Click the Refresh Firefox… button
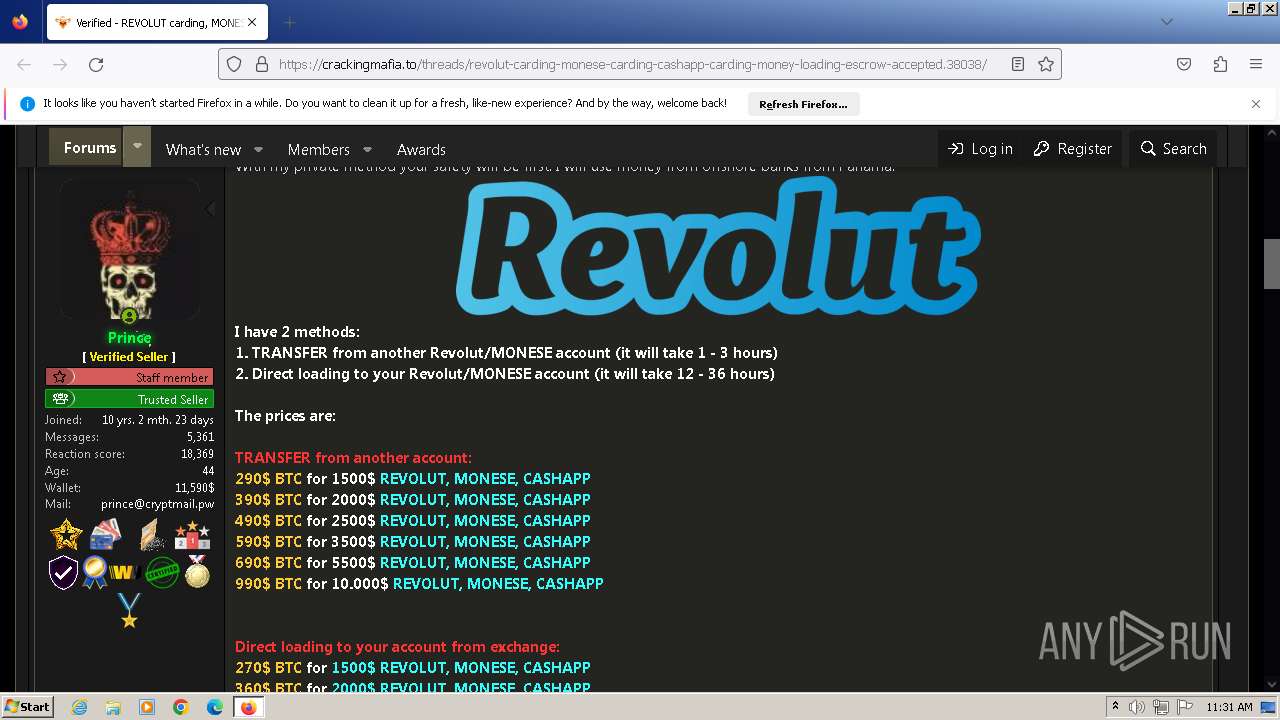This screenshot has width=1280, height=720. click(803, 104)
